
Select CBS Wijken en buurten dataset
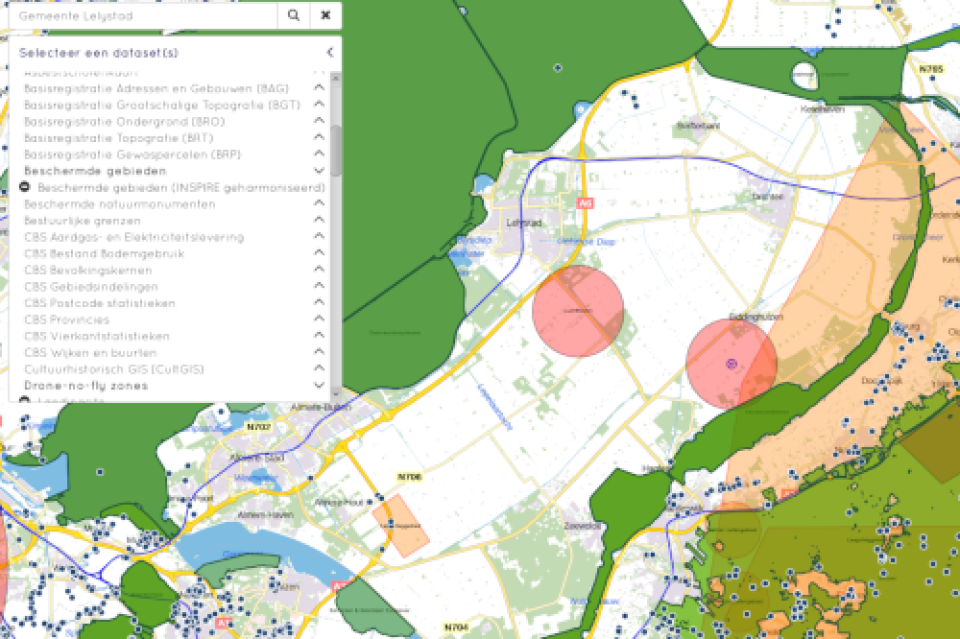(x=90, y=353)
